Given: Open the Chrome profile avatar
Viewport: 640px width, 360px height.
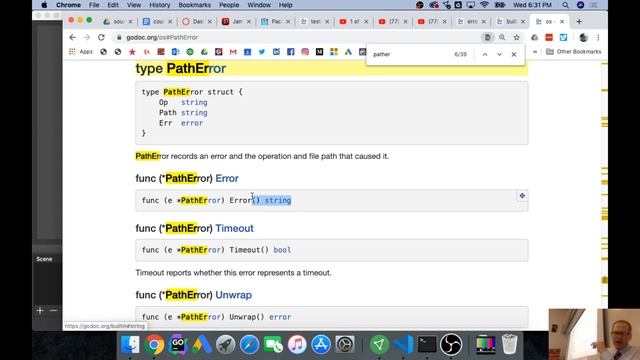Looking at the screenshot, I should click(x=583, y=37).
